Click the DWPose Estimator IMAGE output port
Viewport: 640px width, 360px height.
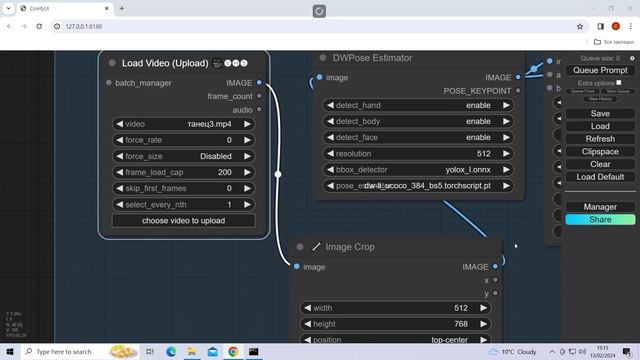pos(518,77)
